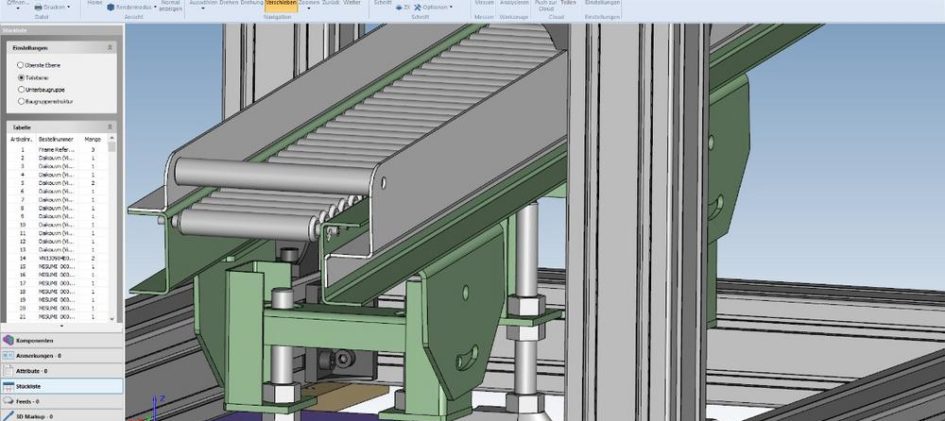This screenshot has width=945, height=421.
Task: Expand the Optionen dropdown arrow
Action: point(451,8)
